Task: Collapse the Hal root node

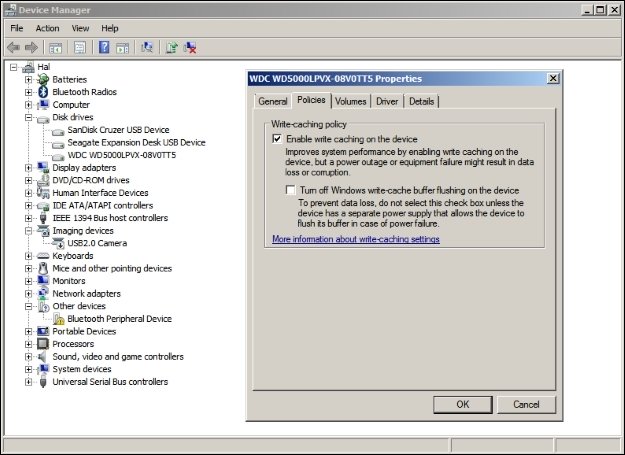Action: (x=14, y=67)
